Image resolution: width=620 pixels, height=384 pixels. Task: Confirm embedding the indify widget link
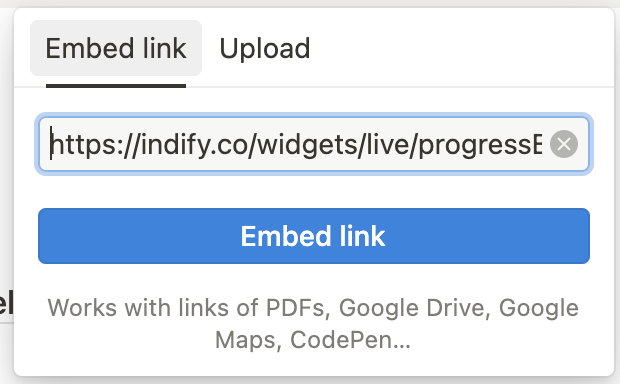point(314,236)
